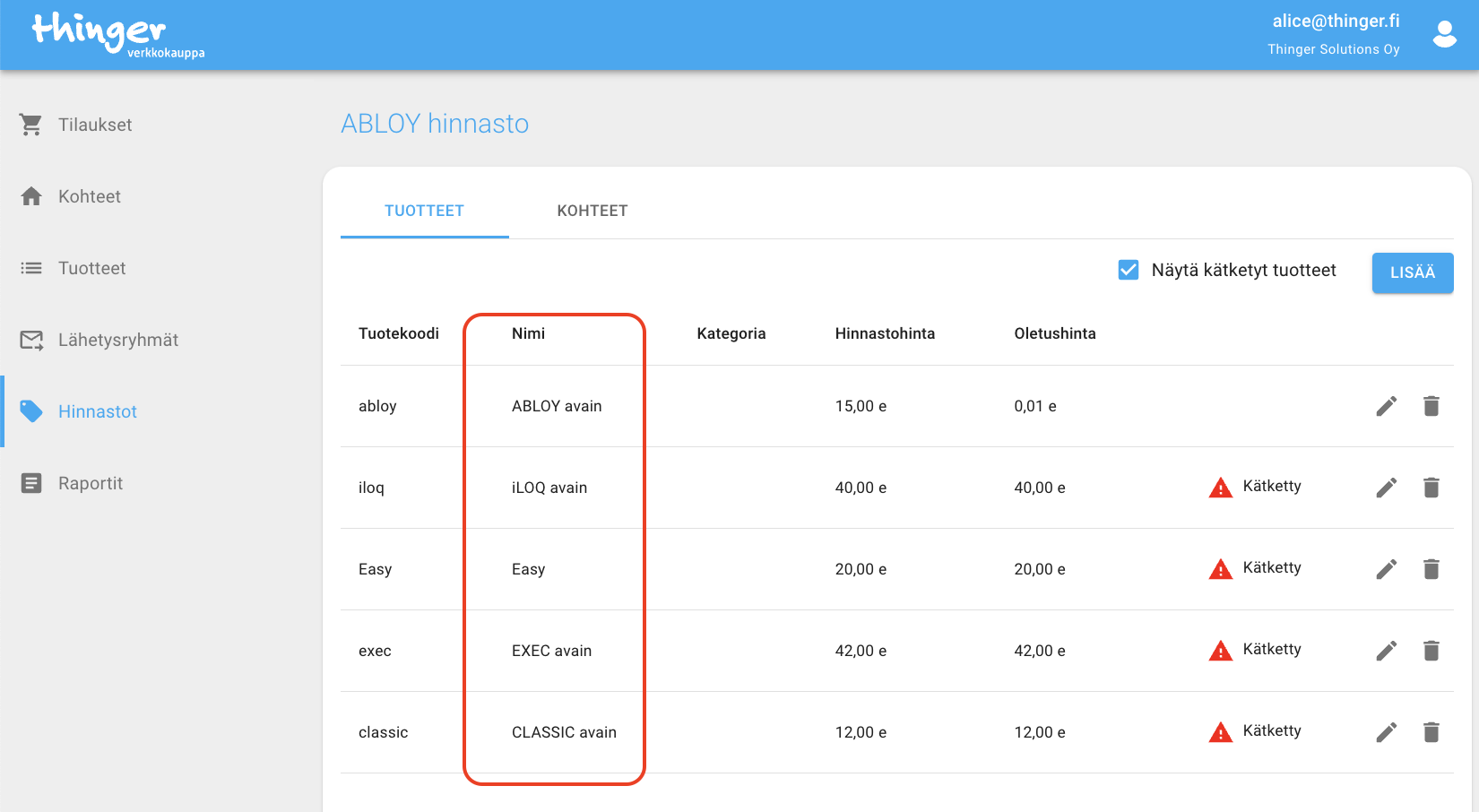This screenshot has height=812, width=1479.
Task: Uncheck Näytä kätketyt tuotteet checkbox
Action: point(1129,270)
